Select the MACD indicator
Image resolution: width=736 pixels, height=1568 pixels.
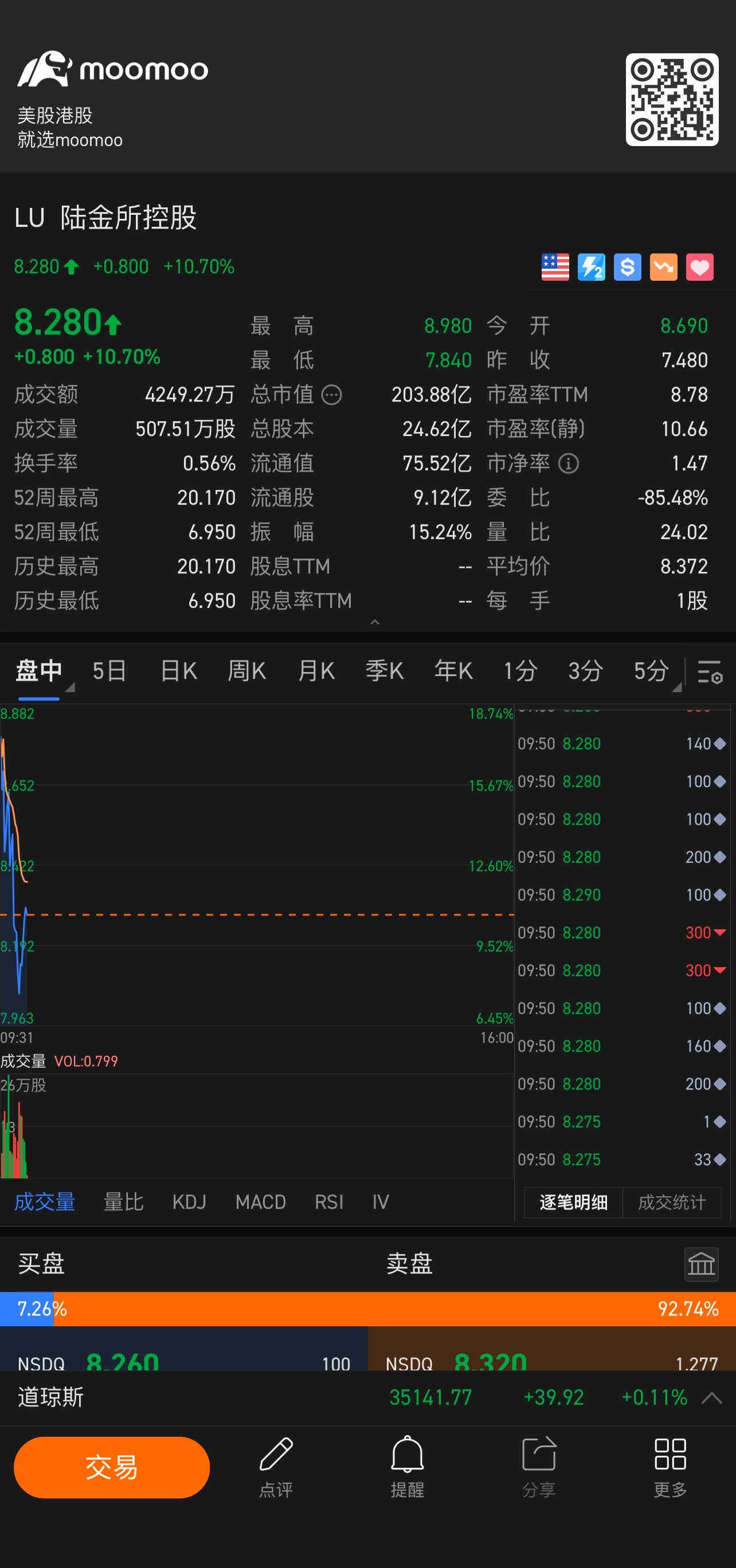(260, 1201)
